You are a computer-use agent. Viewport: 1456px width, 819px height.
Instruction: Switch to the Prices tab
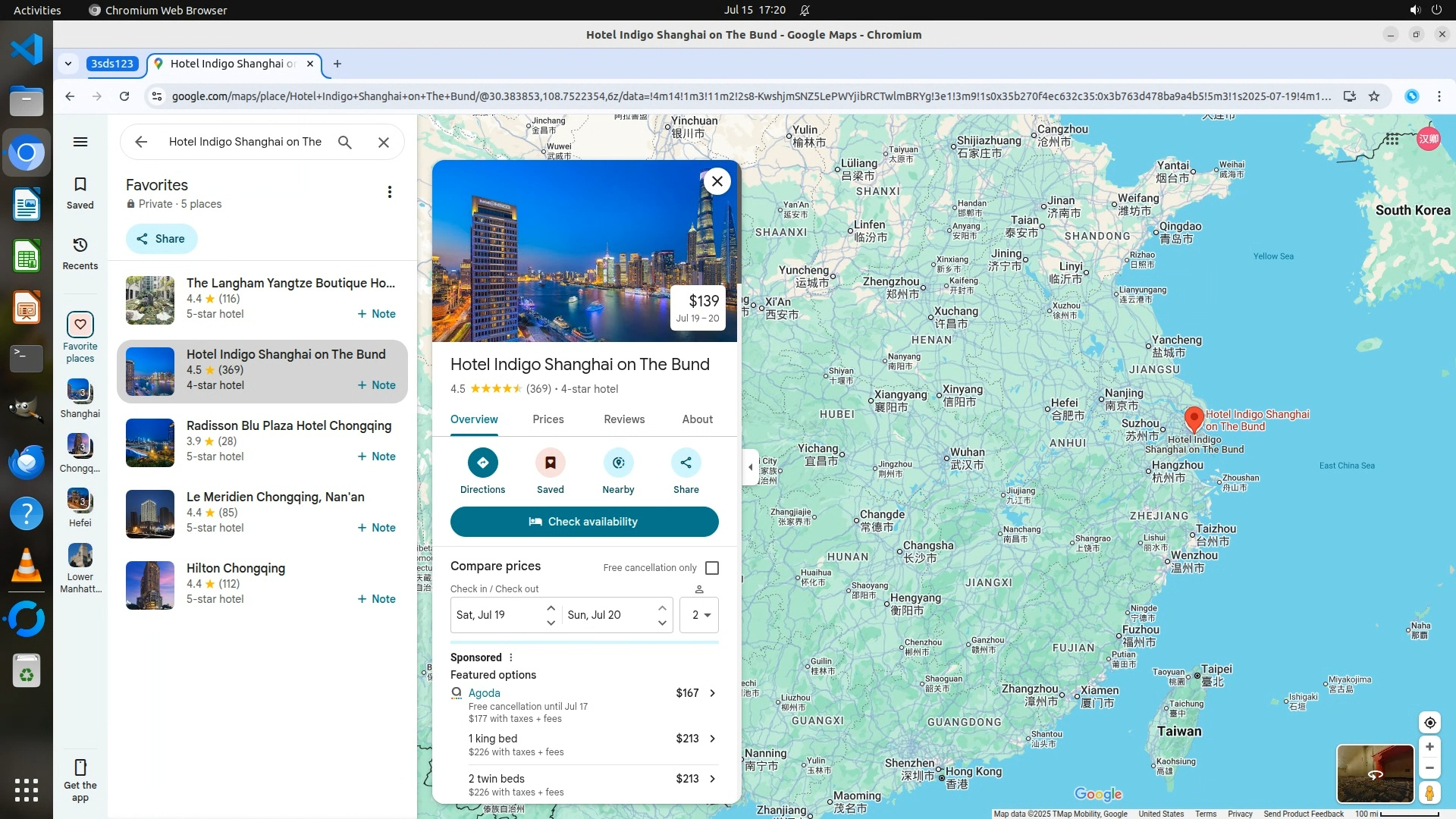click(548, 419)
